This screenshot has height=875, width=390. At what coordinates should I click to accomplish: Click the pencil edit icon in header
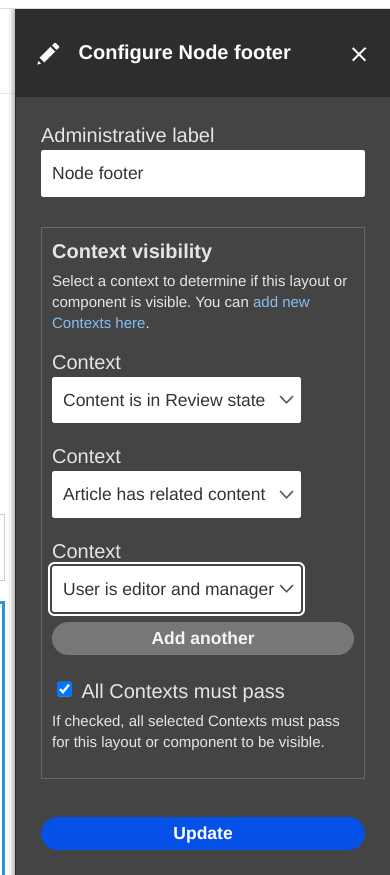[48, 54]
